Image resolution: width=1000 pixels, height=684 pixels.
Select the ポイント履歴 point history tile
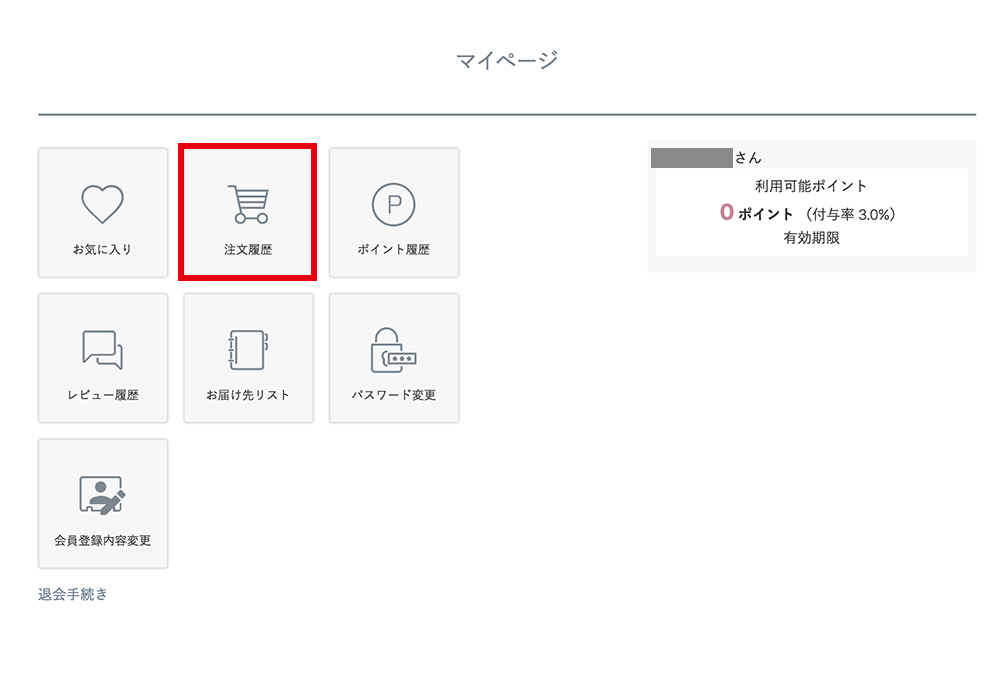(x=393, y=213)
